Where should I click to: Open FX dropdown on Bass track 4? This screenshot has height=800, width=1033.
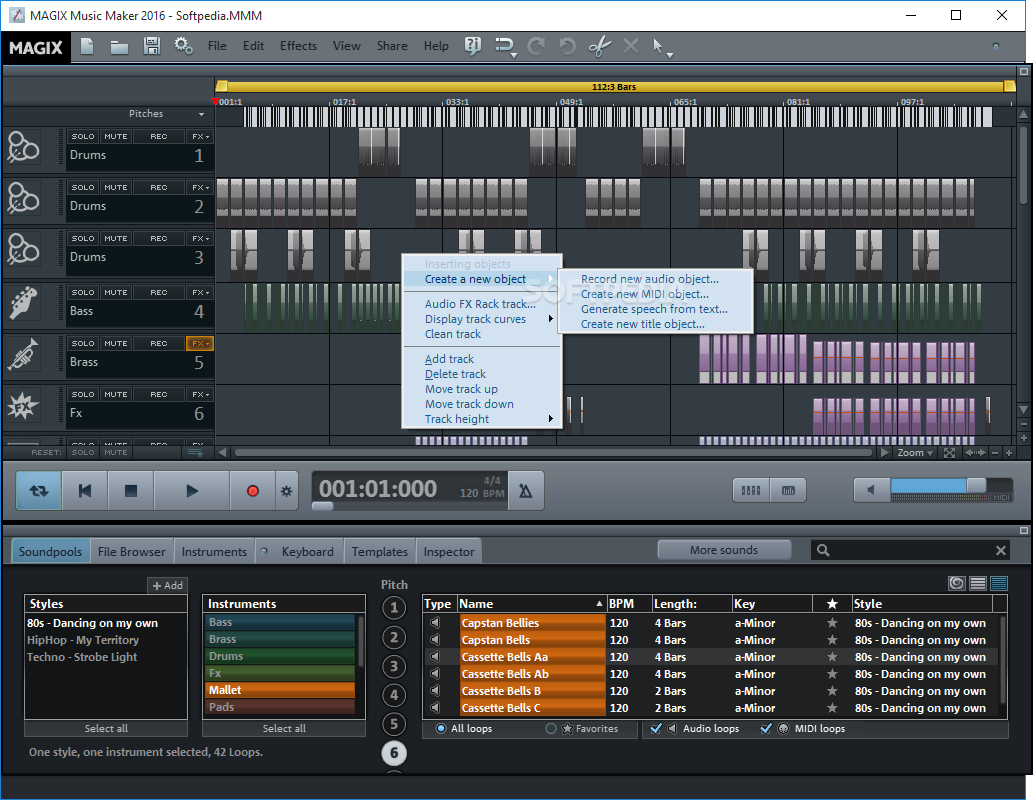pyautogui.click(x=200, y=293)
